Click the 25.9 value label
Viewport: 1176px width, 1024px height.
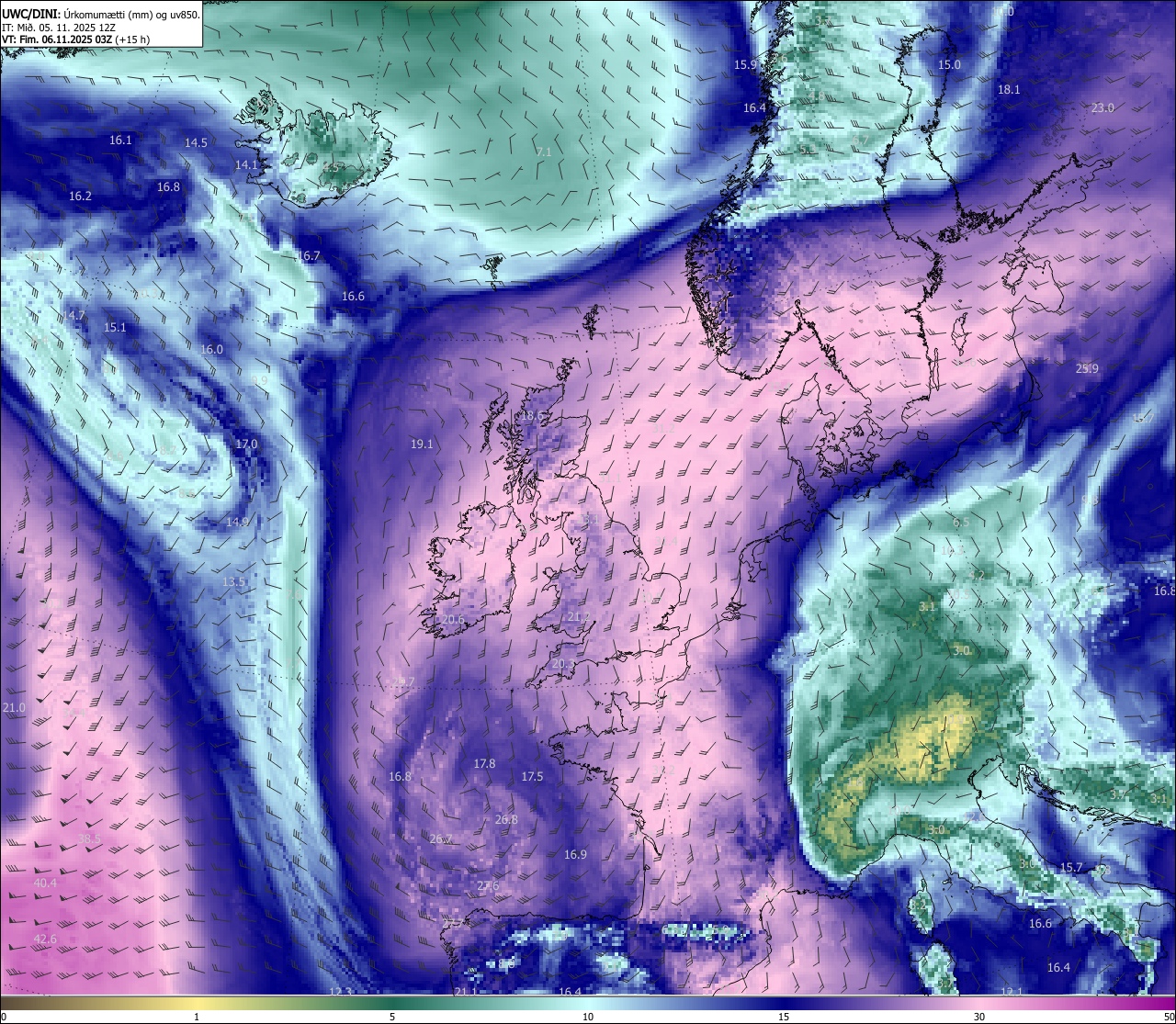point(1087,369)
